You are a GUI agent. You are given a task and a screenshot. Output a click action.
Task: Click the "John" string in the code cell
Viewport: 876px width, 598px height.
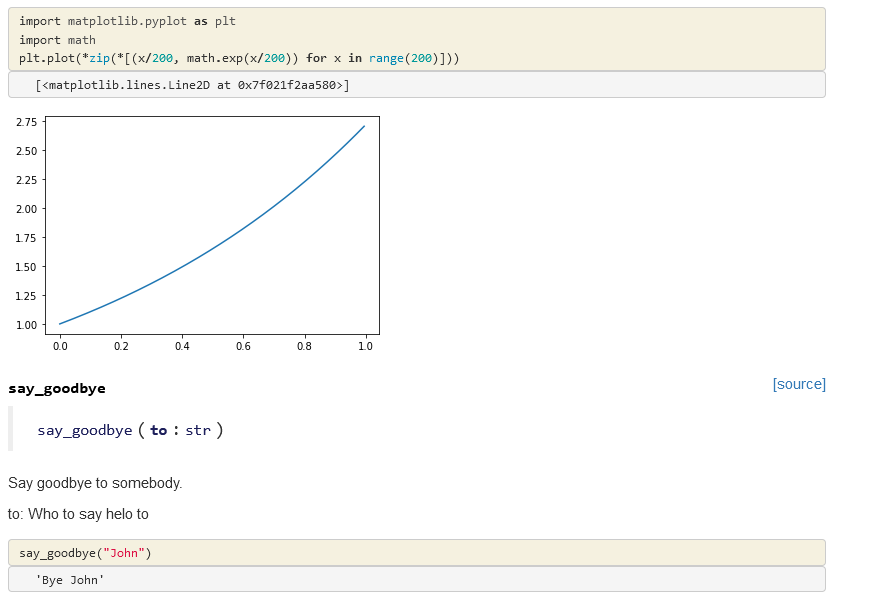point(124,553)
